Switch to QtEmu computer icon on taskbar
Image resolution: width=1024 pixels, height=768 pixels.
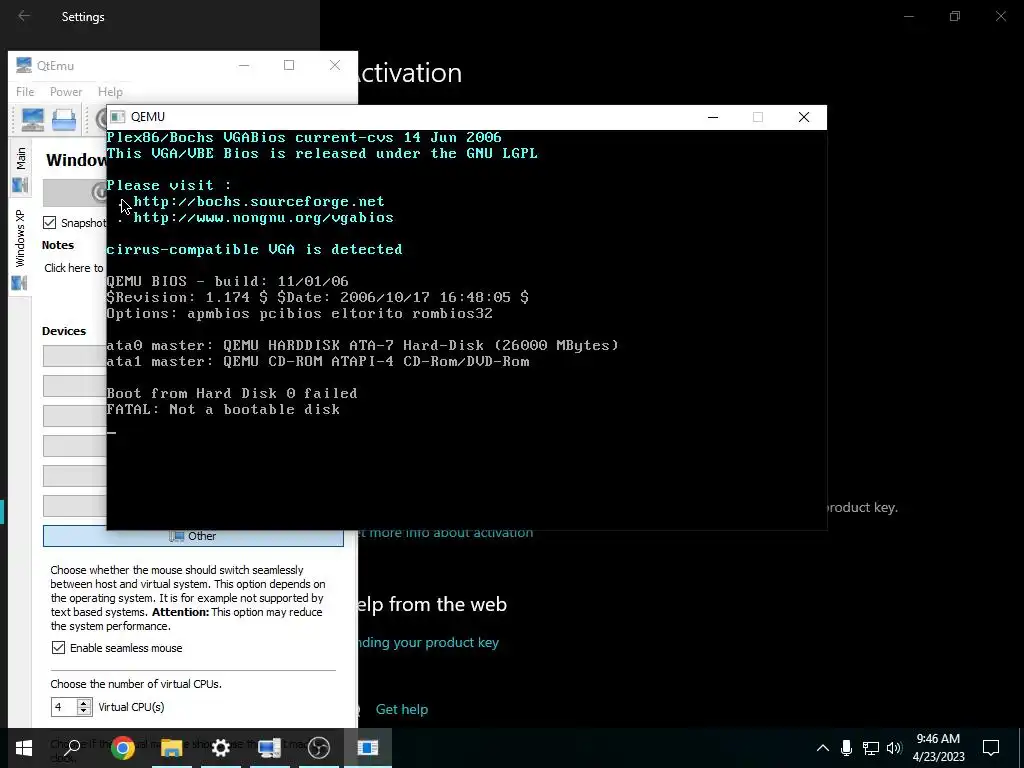coord(270,748)
